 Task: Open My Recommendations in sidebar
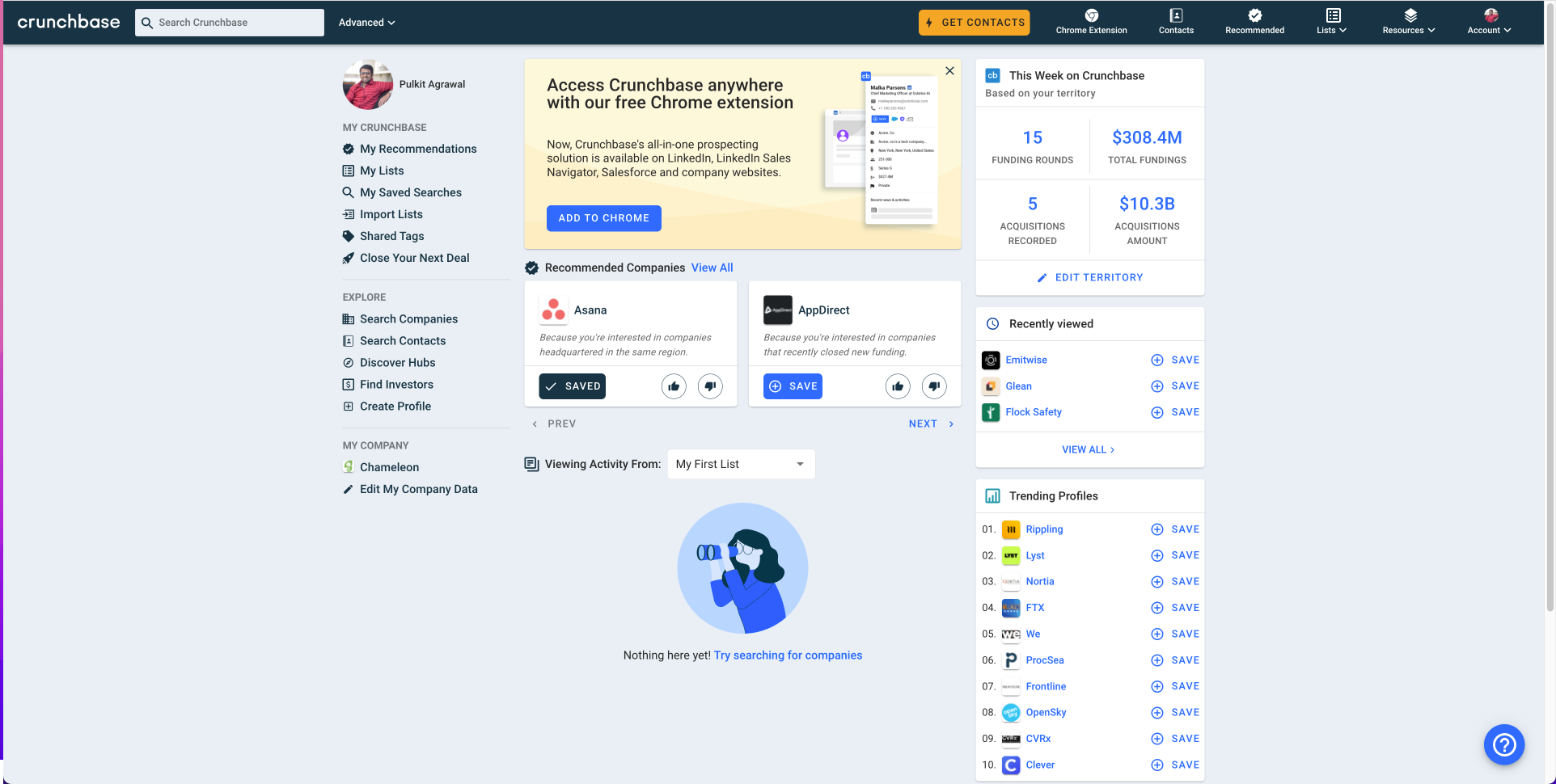(410, 149)
